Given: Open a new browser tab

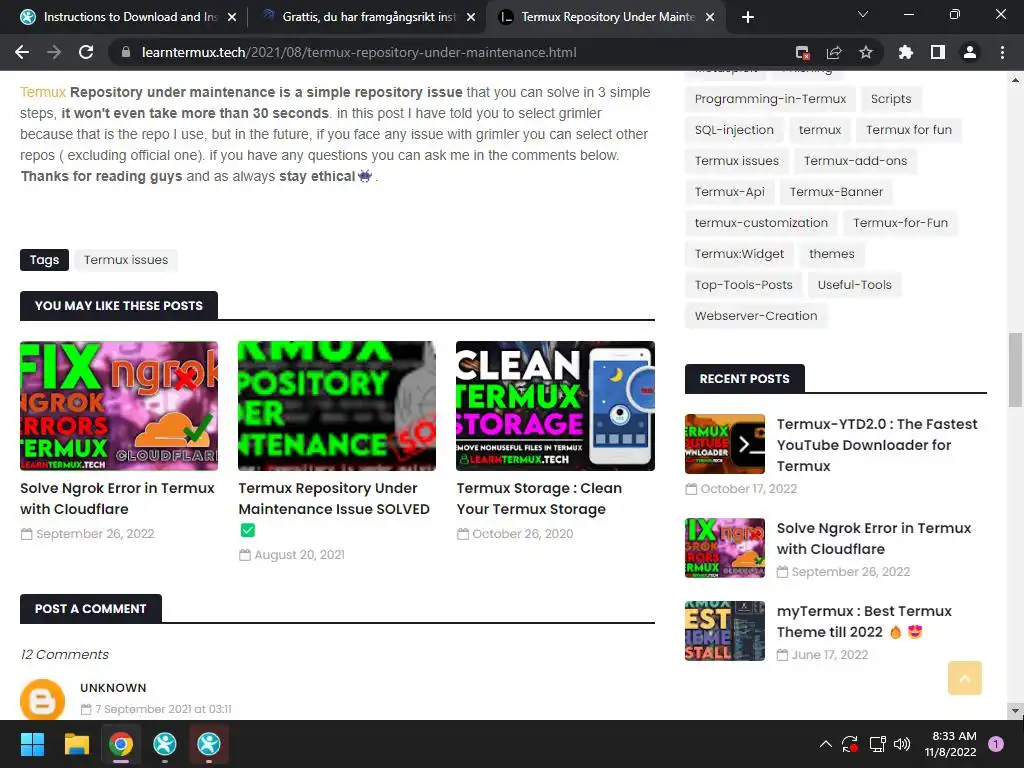Looking at the screenshot, I should [x=748, y=17].
